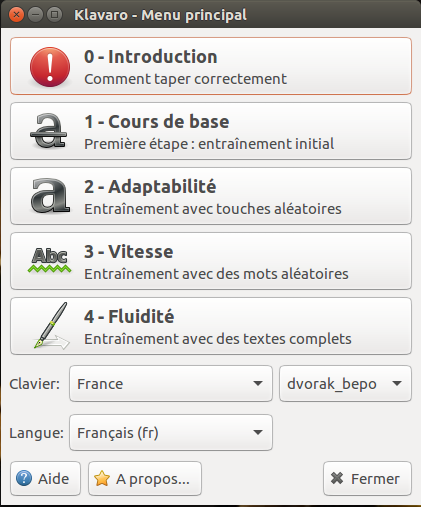
Task: Click the blue question mark Aide icon
Action: (x=24, y=478)
